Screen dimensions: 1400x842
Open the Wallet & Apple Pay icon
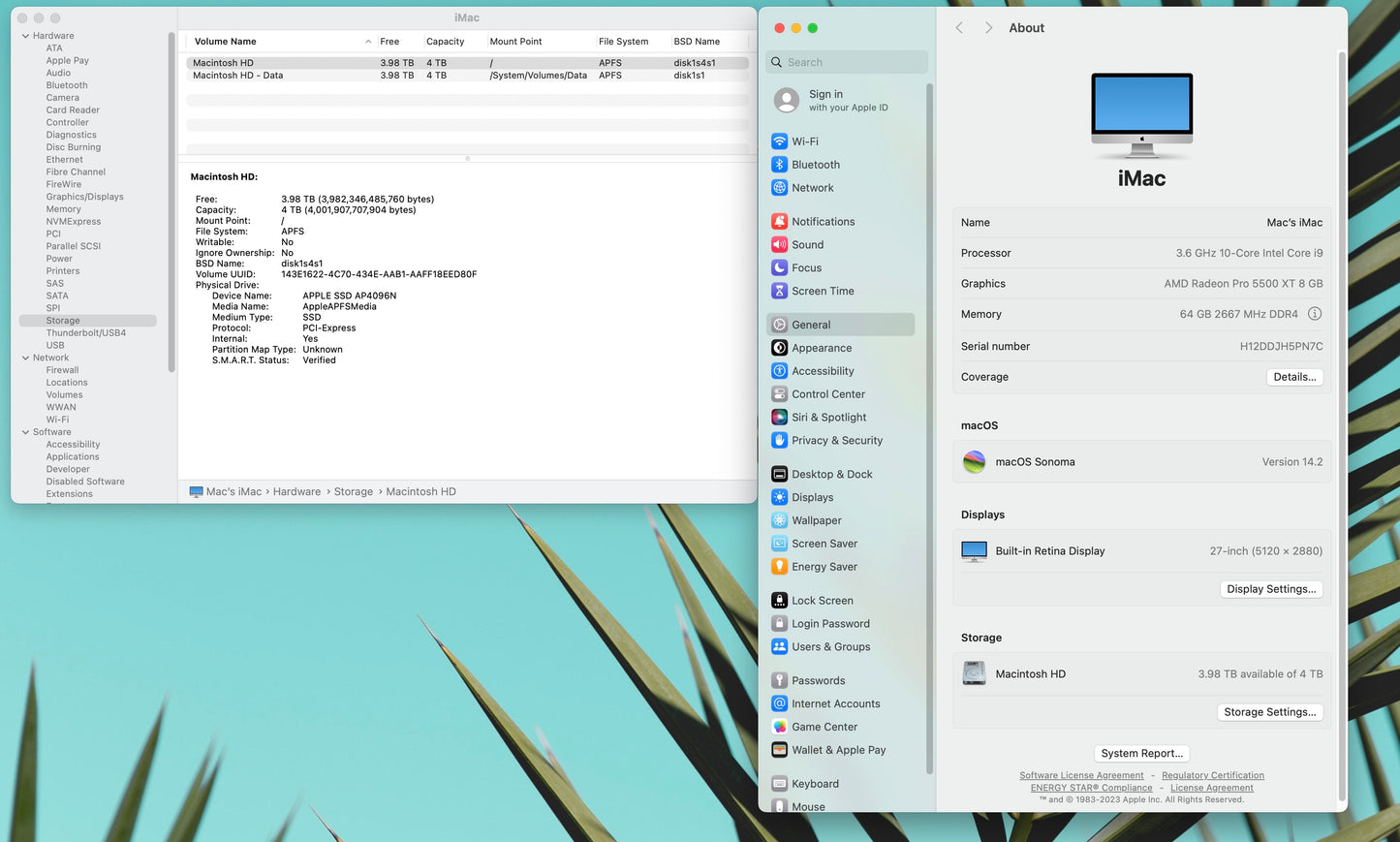[779, 750]
